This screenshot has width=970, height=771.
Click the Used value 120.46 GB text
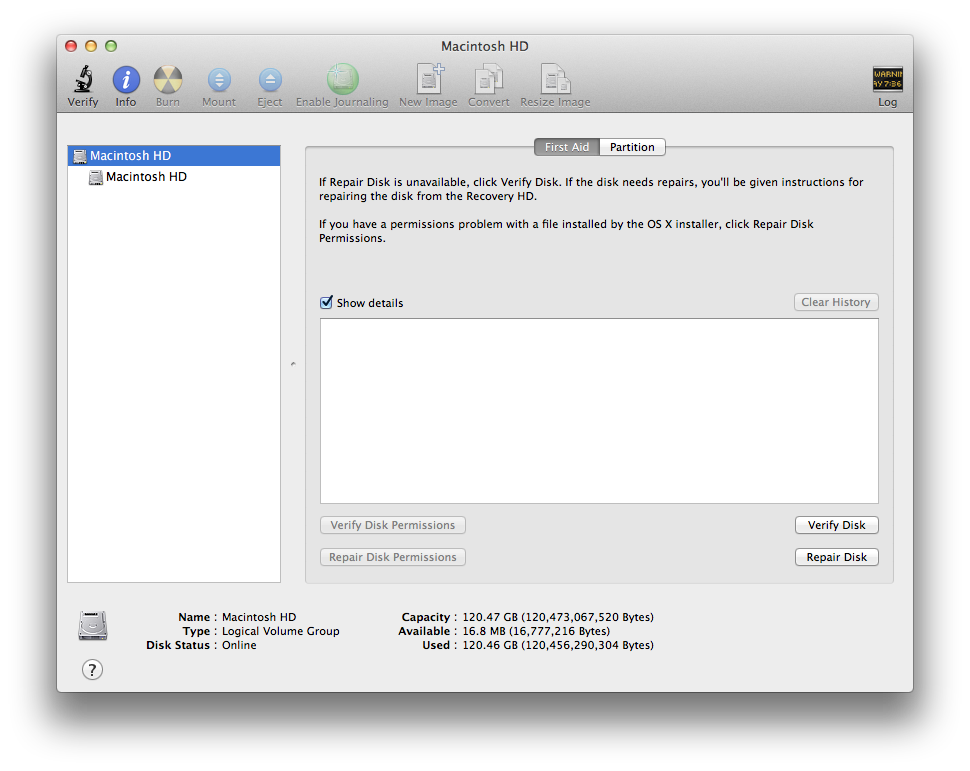[558, 645]
